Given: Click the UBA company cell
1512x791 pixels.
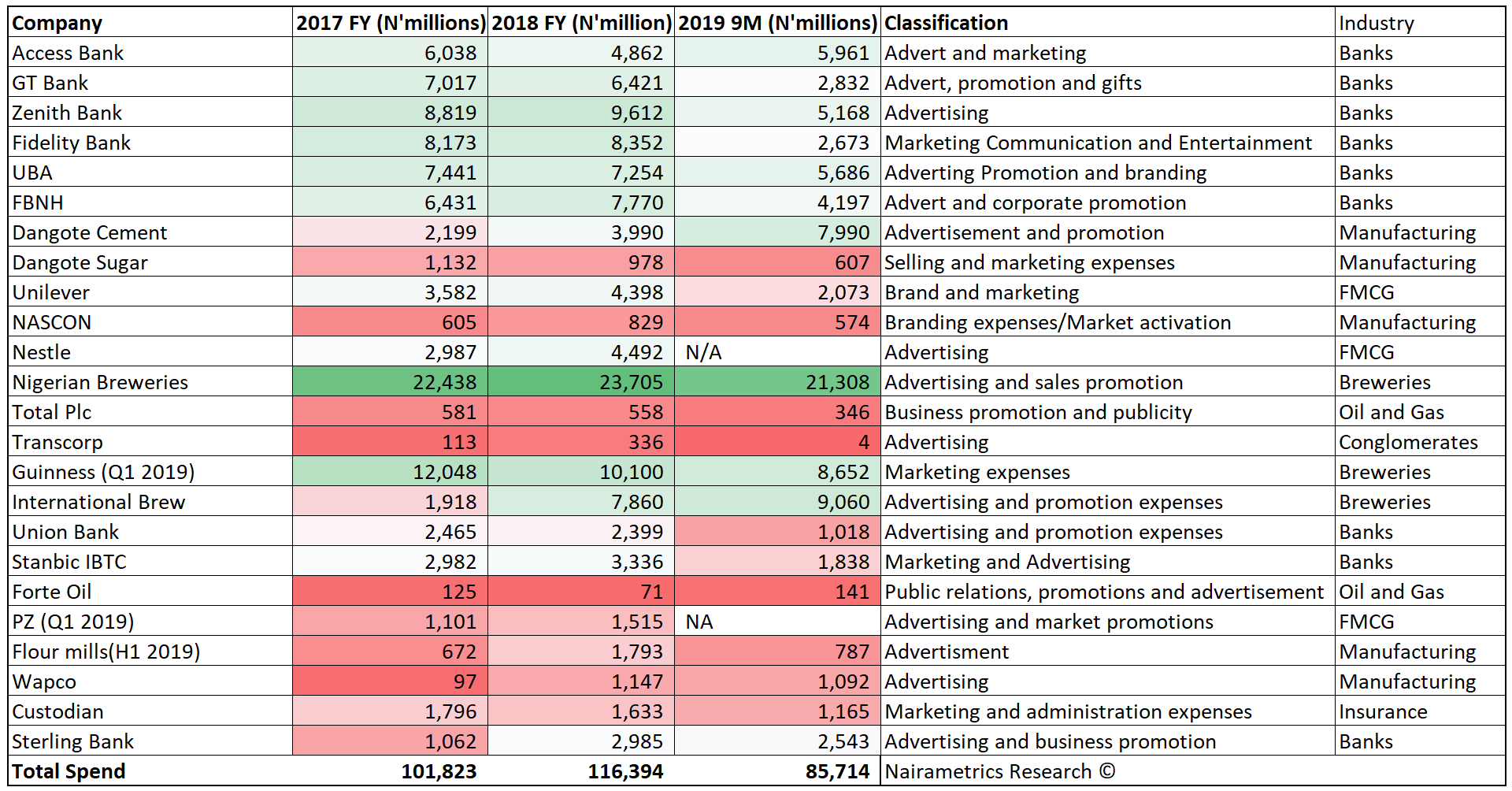Looking at the screenshot, I should 150,173.
